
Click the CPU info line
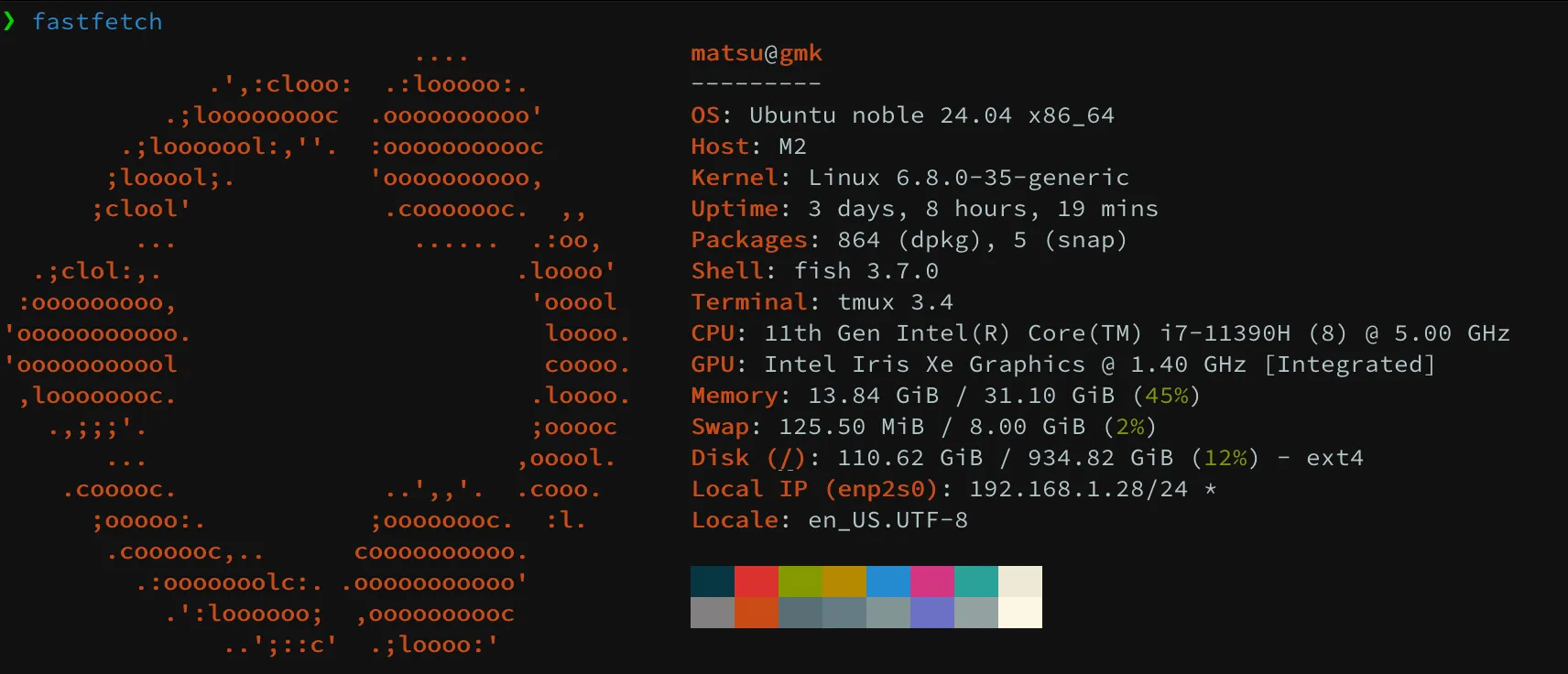(1100, 333)
